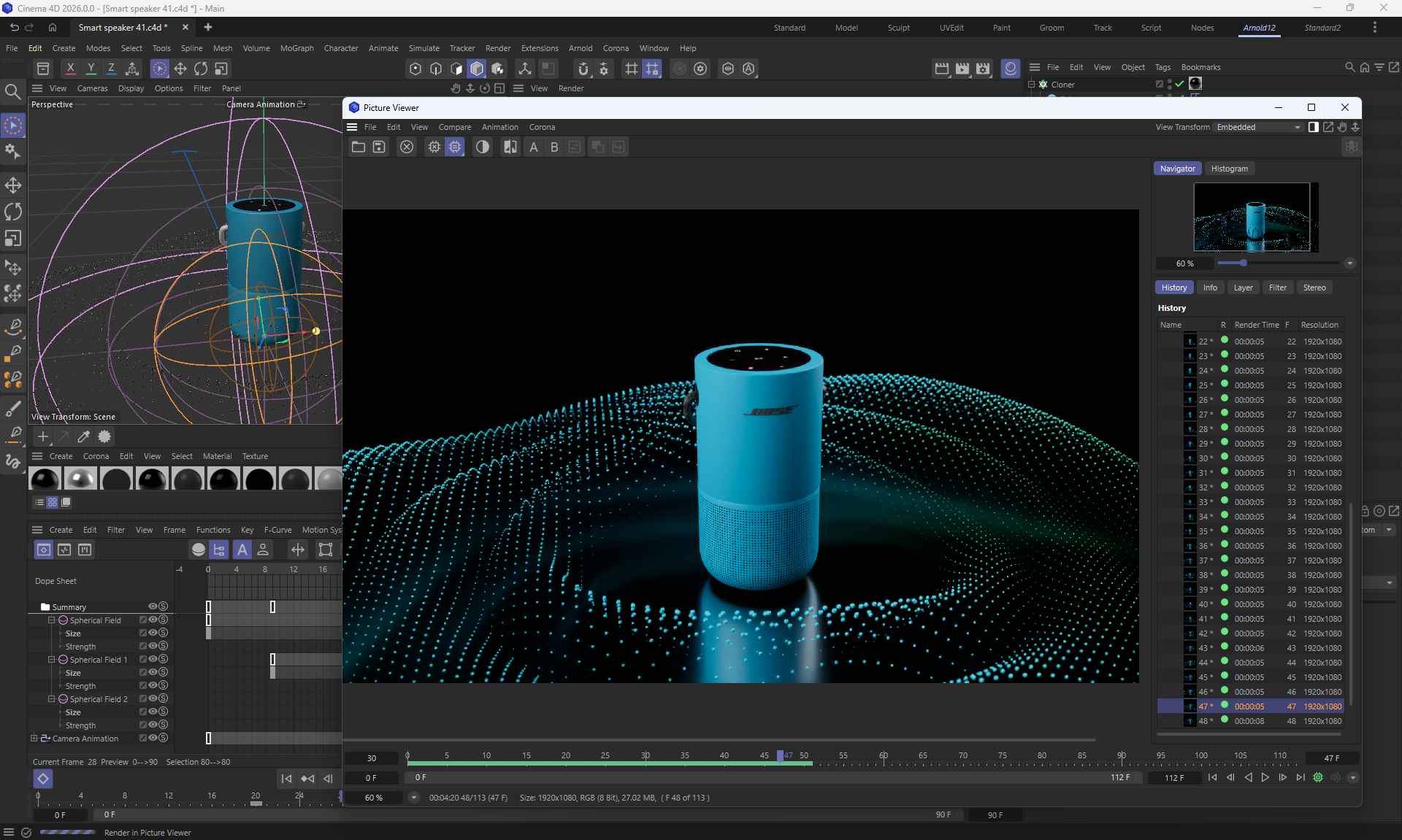Screen dimensions: 1402x840
Task: Switch to the Histogram tab
Action: pos(1229,169)
